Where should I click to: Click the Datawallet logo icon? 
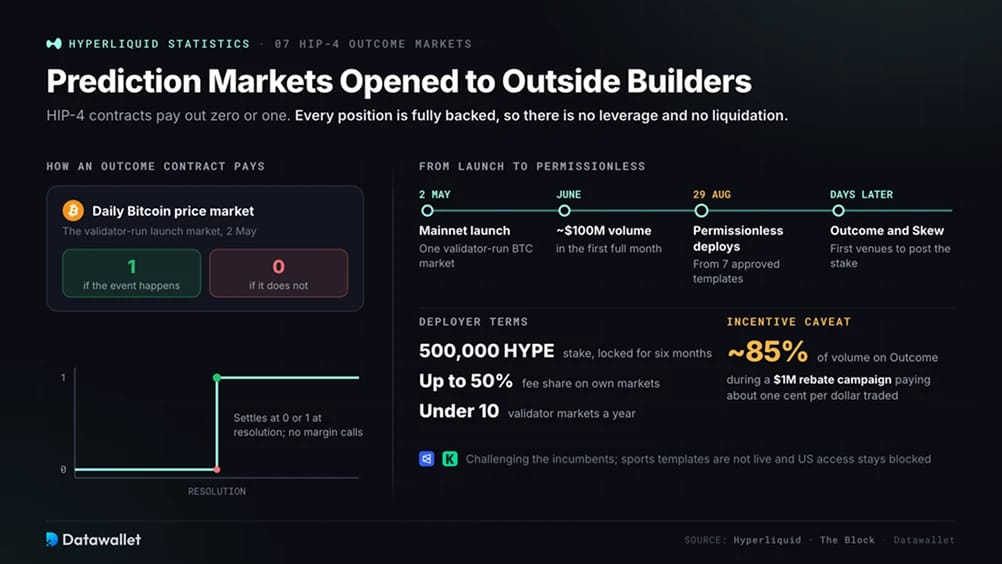52,540
